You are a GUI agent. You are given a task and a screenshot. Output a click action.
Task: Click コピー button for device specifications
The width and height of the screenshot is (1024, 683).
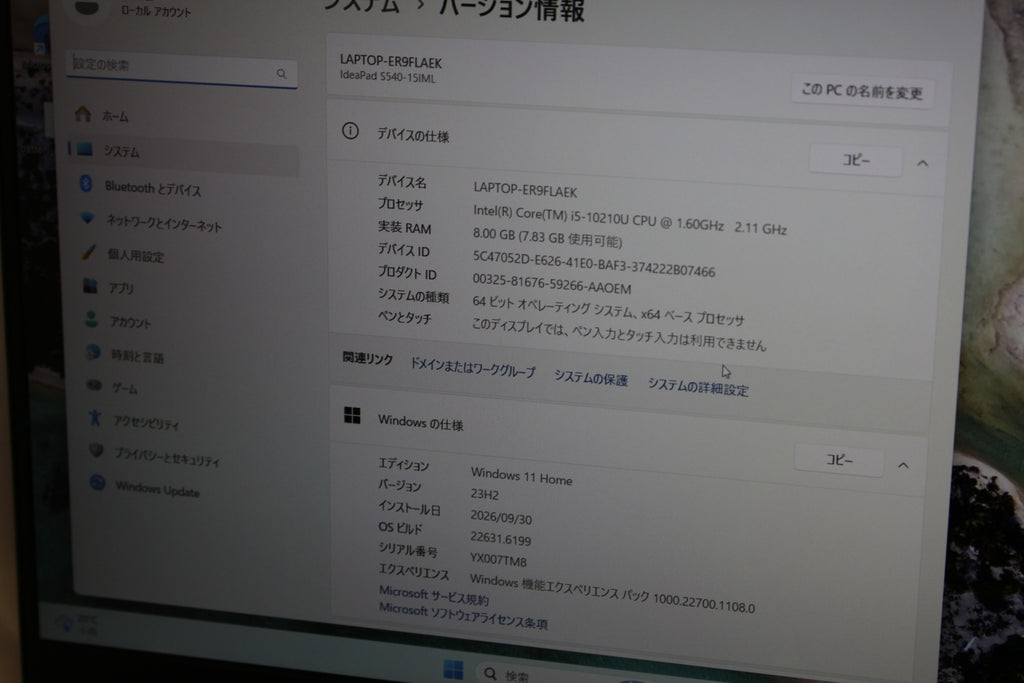click(856, 160)
